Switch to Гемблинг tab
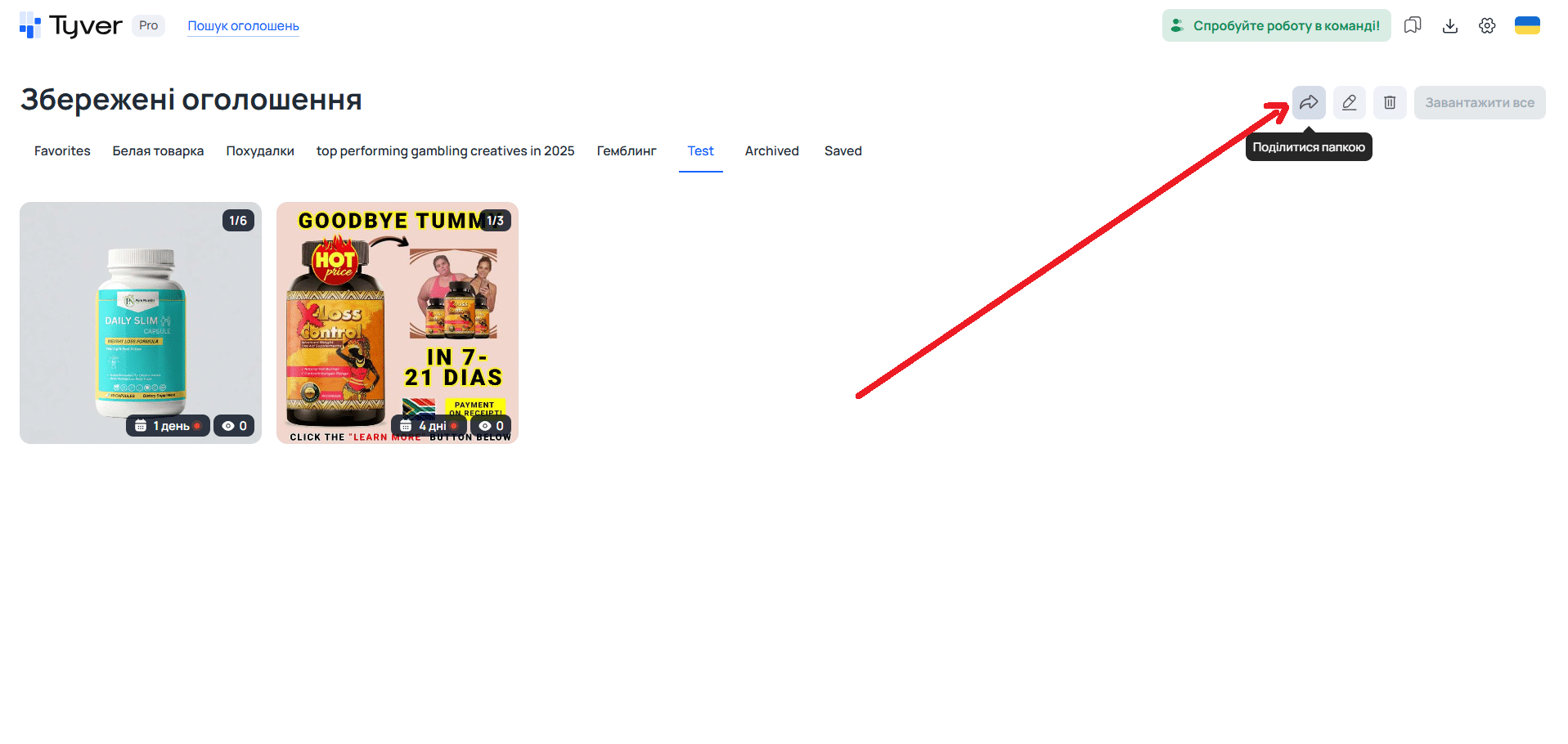The height and width of the screenshot is (744, 1568). pyautogui.click(x=627, y=150)
